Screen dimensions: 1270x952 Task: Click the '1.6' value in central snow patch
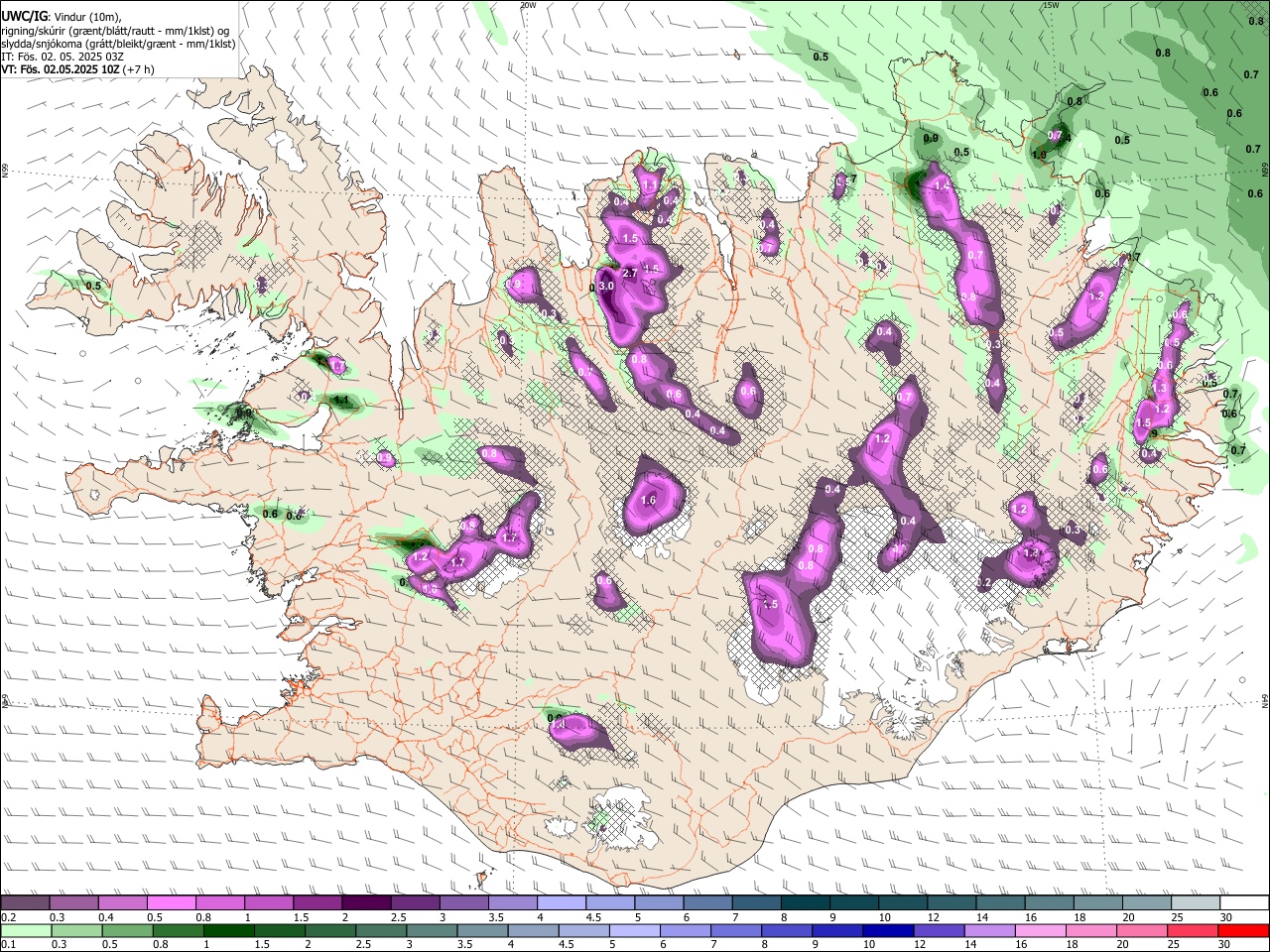tap(649, 501)
